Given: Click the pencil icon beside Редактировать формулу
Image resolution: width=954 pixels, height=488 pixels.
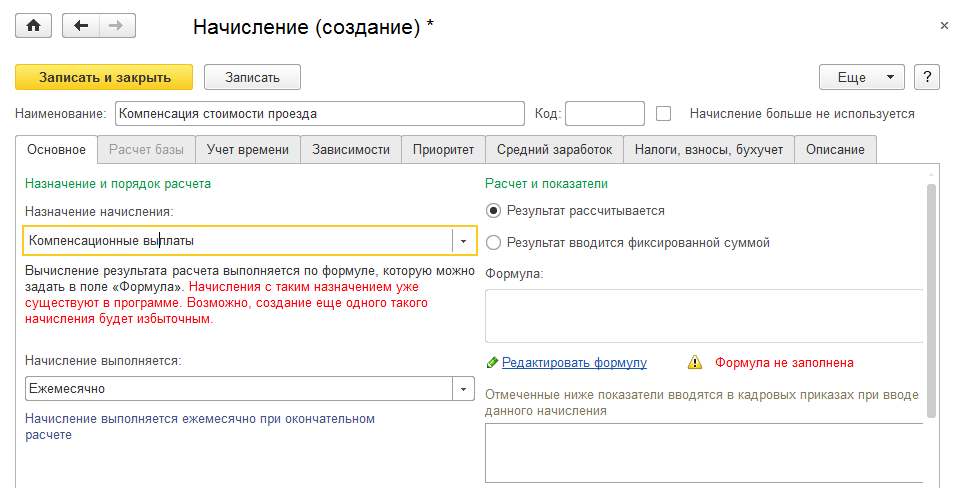Looking at the screenshot, I should (491, 362).
